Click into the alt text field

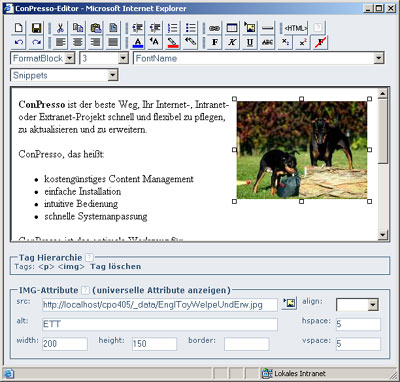[x=160, y=324]
